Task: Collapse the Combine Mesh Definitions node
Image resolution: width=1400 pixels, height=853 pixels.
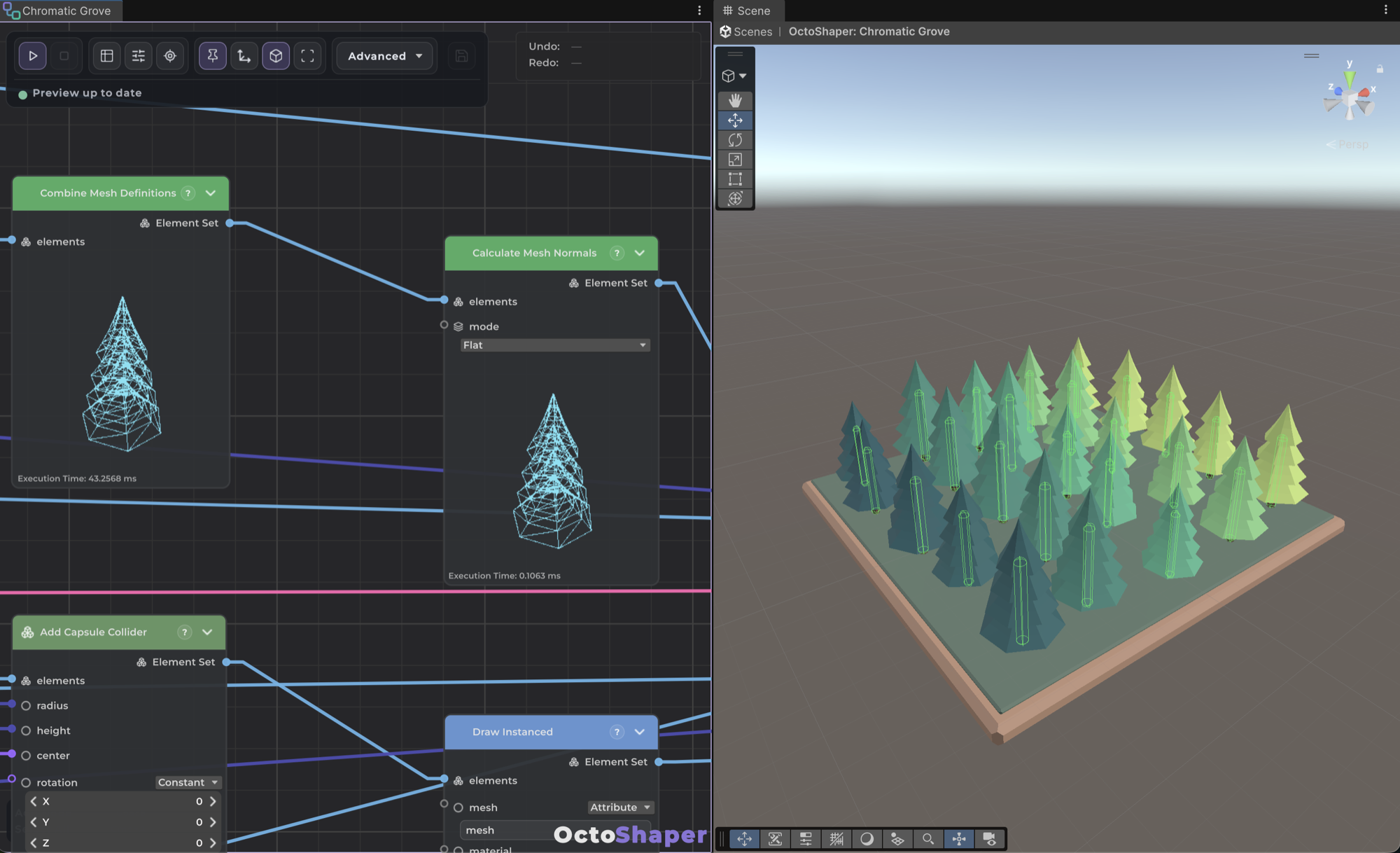Action: click(211, 193)
